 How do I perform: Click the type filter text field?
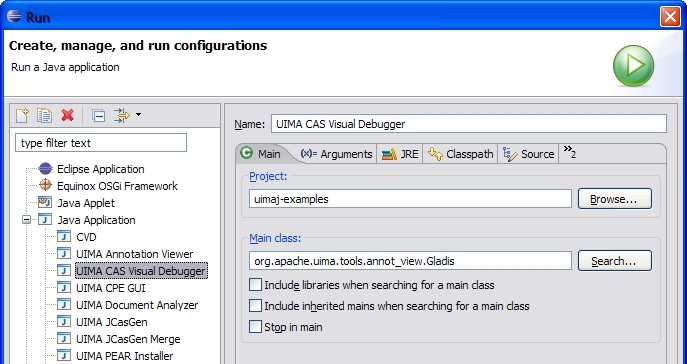tap(101, 143)
